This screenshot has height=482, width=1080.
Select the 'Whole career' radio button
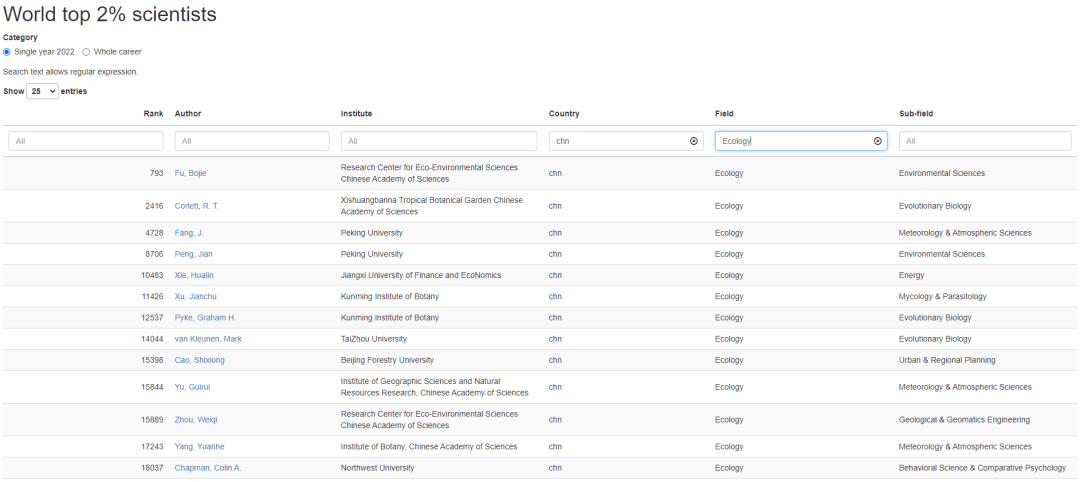86,52
